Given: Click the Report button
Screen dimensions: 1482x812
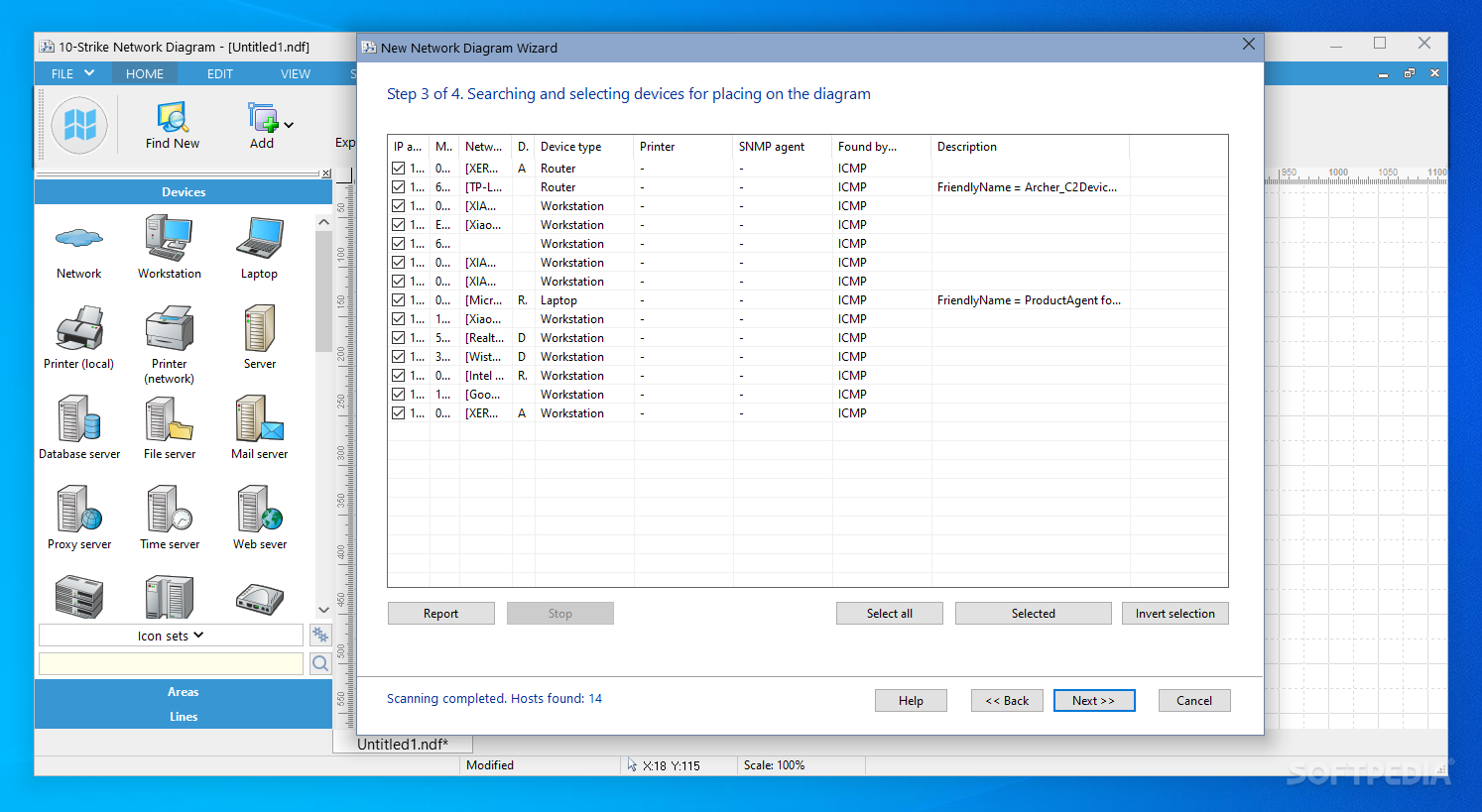Looking at the screenshot, I should coord(441,614).
